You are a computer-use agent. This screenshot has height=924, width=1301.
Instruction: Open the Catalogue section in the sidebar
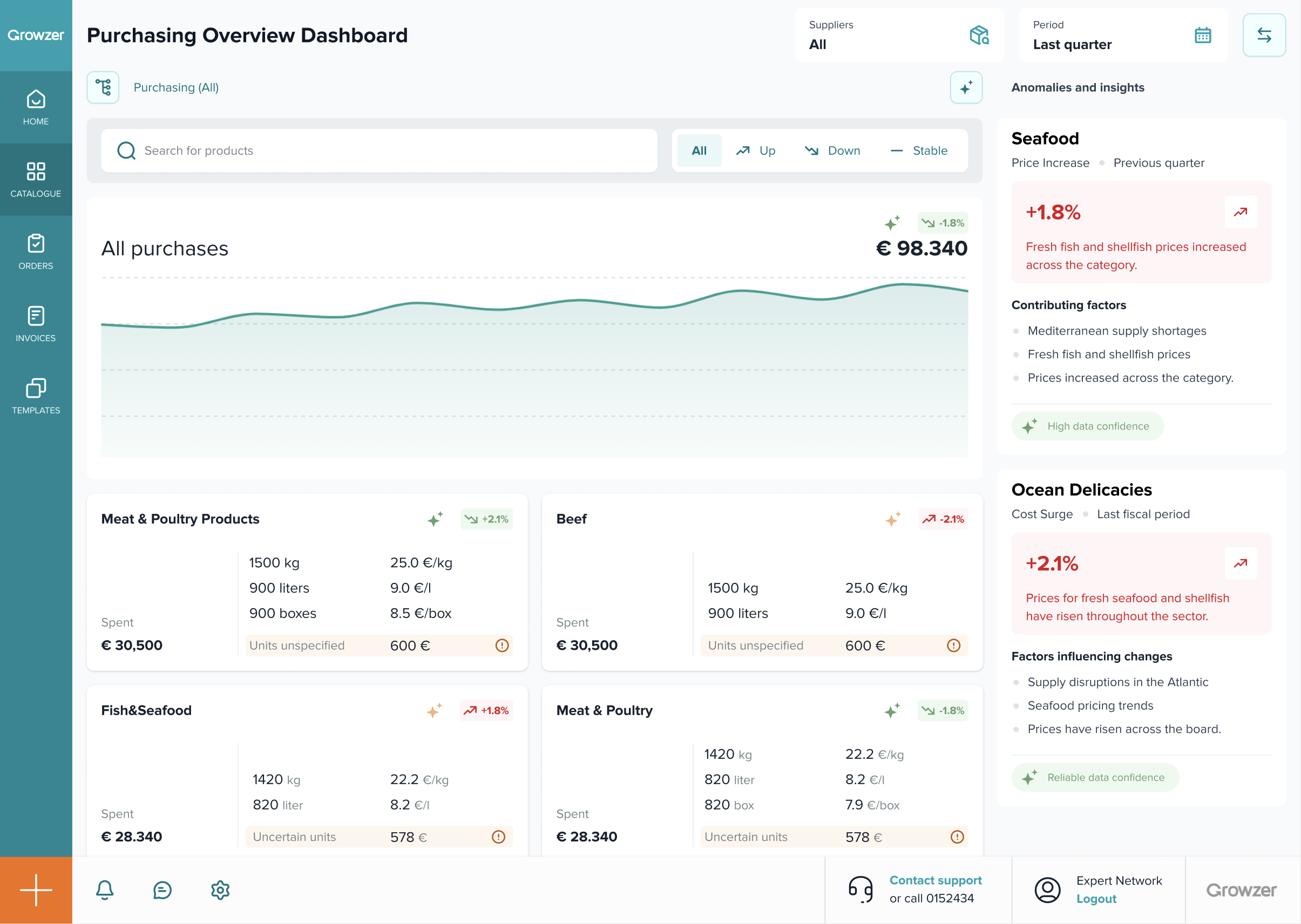[x=36, y=179]
